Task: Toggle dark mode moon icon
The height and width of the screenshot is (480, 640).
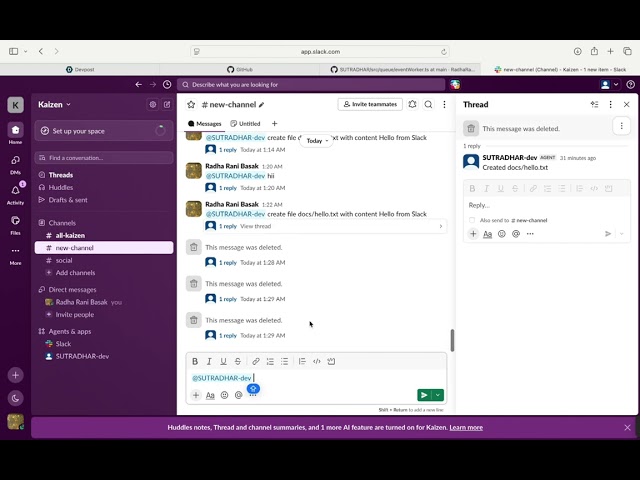Action: (16, 398)
